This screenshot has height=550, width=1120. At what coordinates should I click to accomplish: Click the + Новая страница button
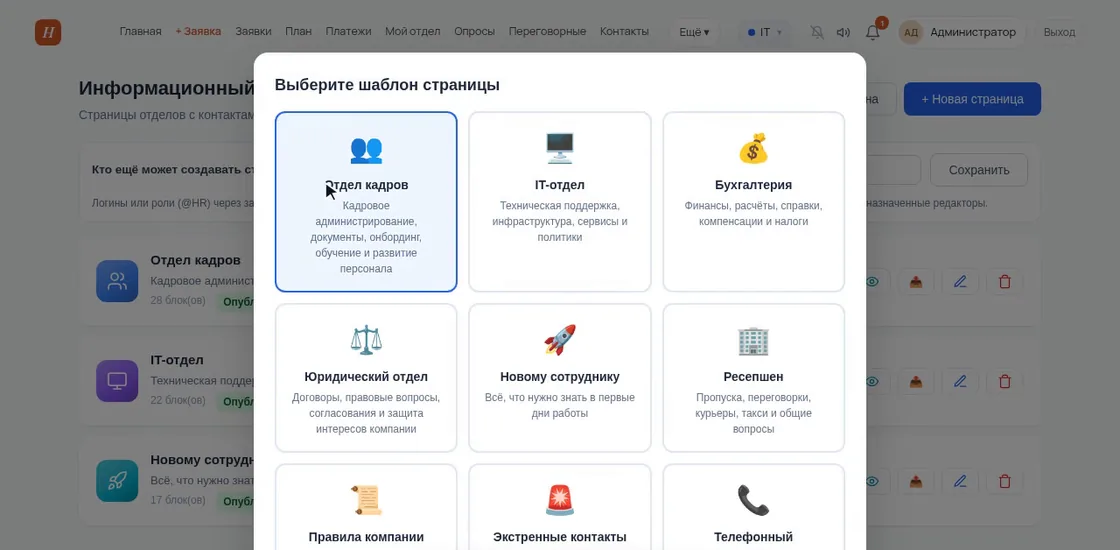pos(972,99)
